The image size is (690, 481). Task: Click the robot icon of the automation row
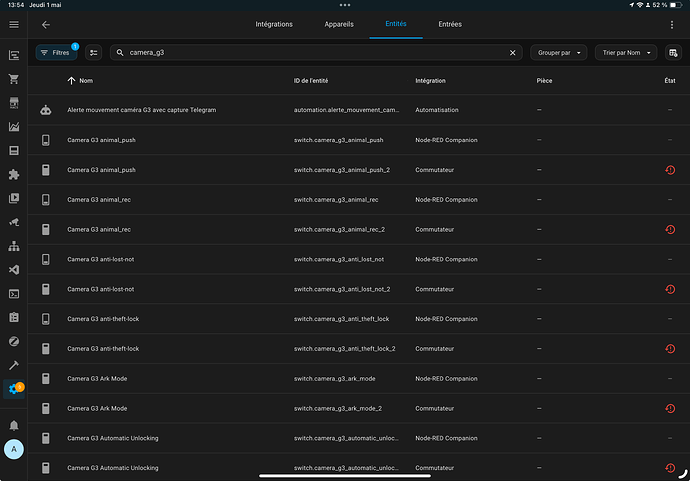[x=46, y=110]
